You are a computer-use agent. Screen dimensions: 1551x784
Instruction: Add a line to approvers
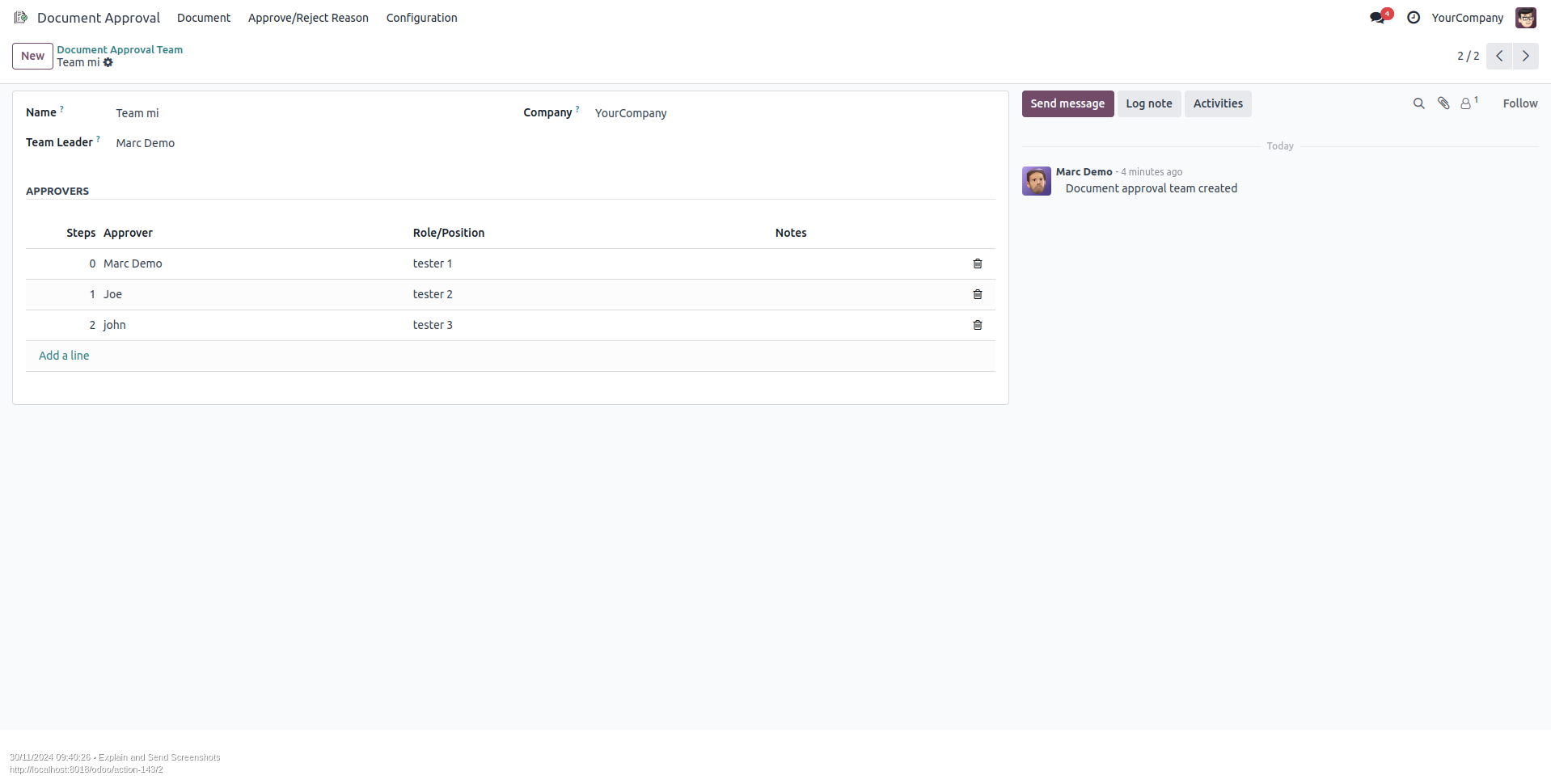(64, 356)
